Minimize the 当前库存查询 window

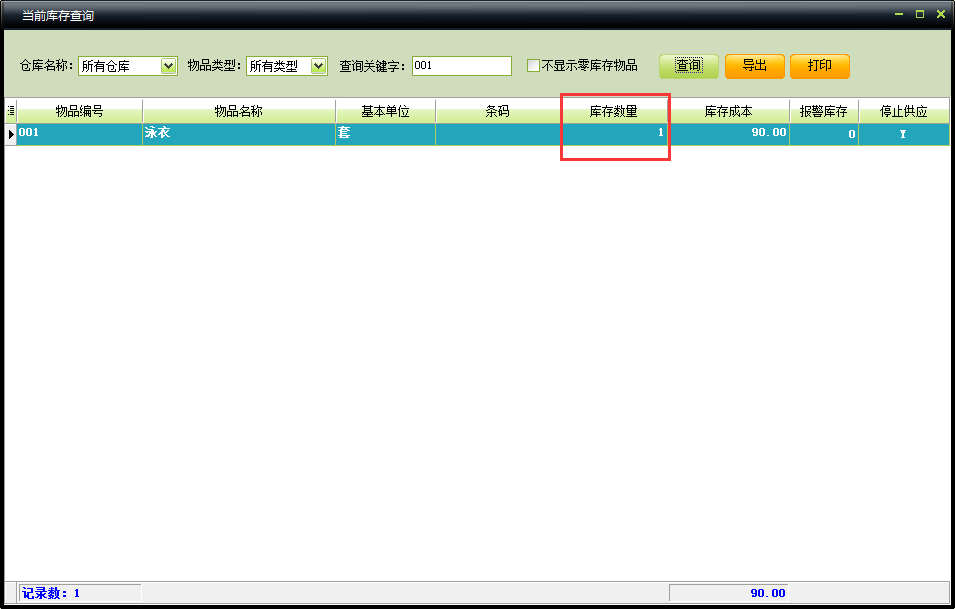pyautogui.click(x=899, y=15)
